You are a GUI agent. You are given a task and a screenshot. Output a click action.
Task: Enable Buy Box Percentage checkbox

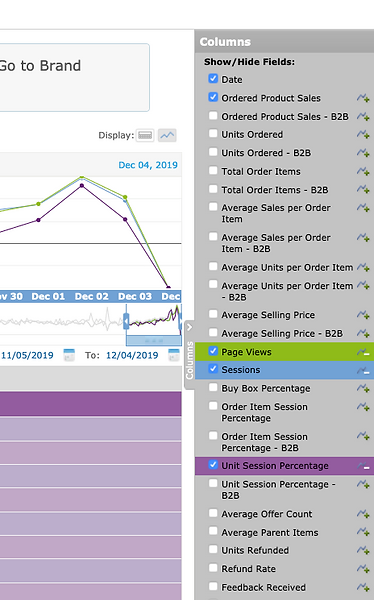[x=213, y=387]
